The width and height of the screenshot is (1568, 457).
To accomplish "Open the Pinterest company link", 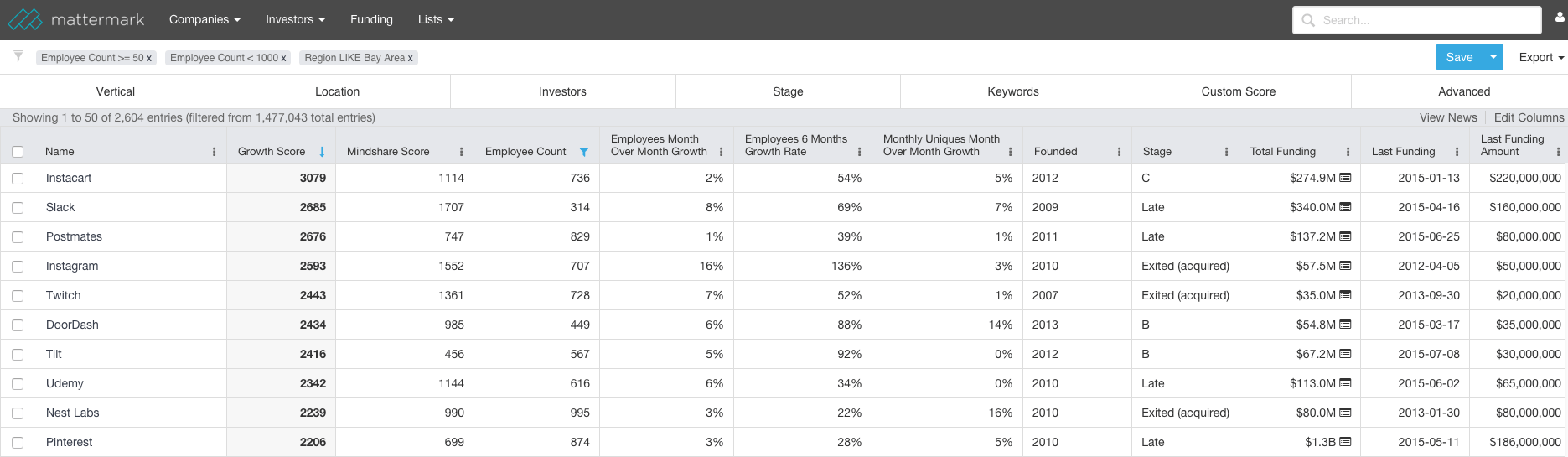I will pyautogui.click(x=70, y=442).
